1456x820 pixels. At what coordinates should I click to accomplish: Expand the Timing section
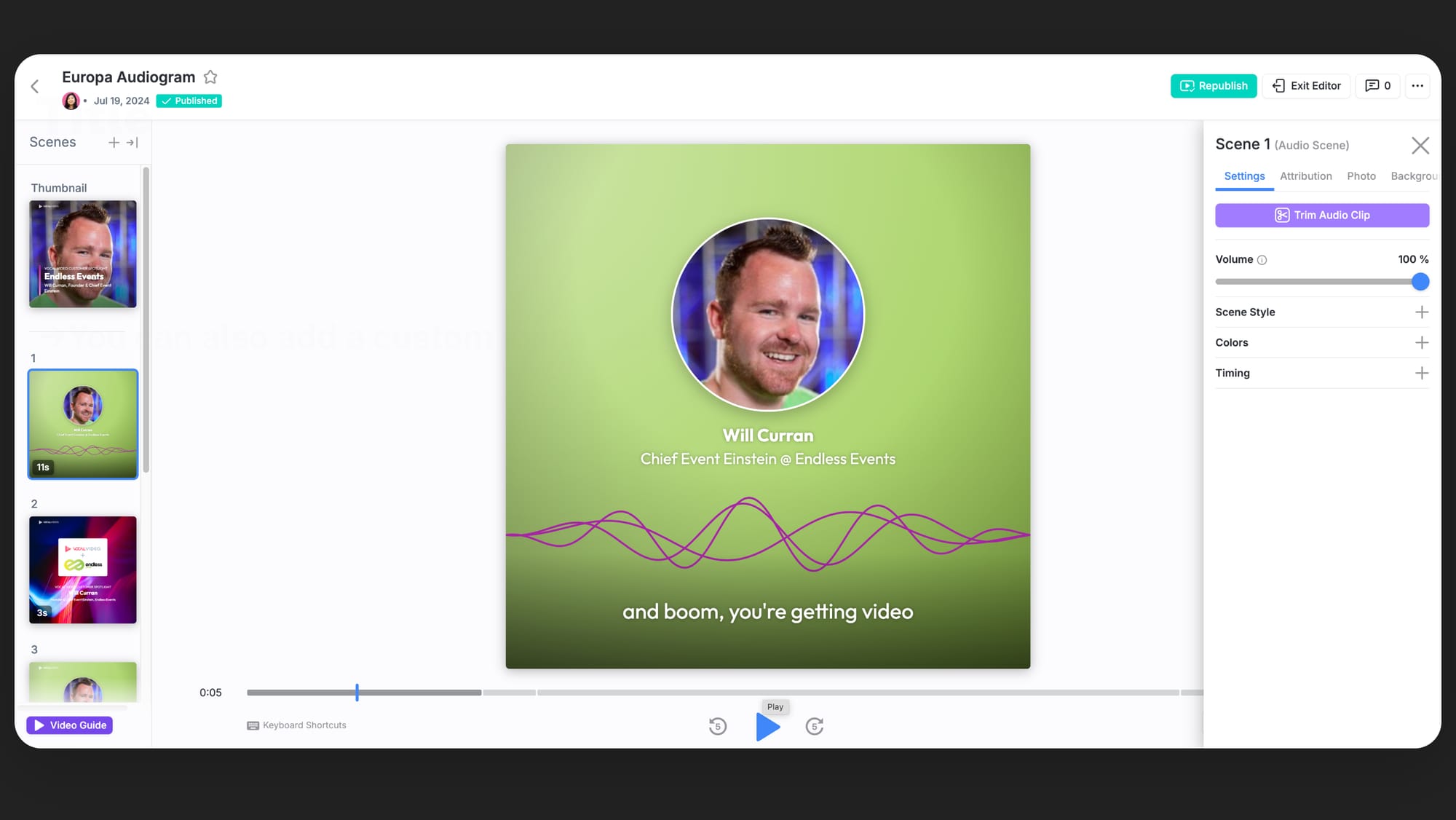click(1421, 374)
